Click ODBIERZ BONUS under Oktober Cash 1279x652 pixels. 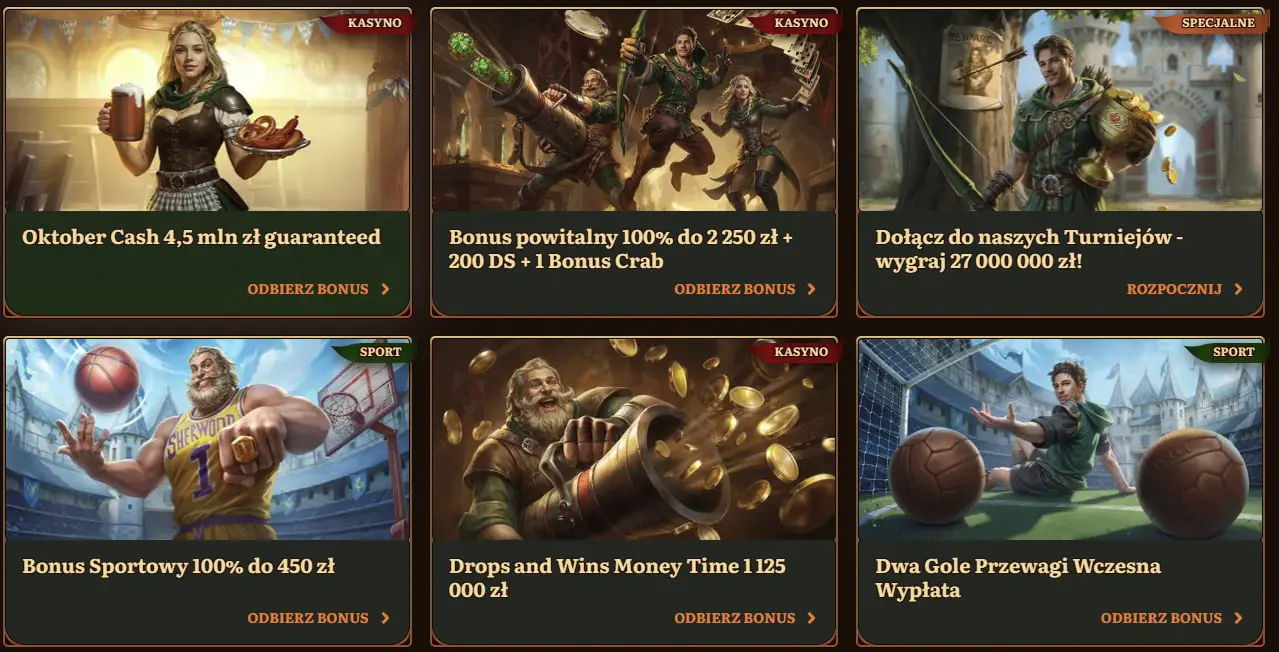pyautogui.click(x=308, y=289)
